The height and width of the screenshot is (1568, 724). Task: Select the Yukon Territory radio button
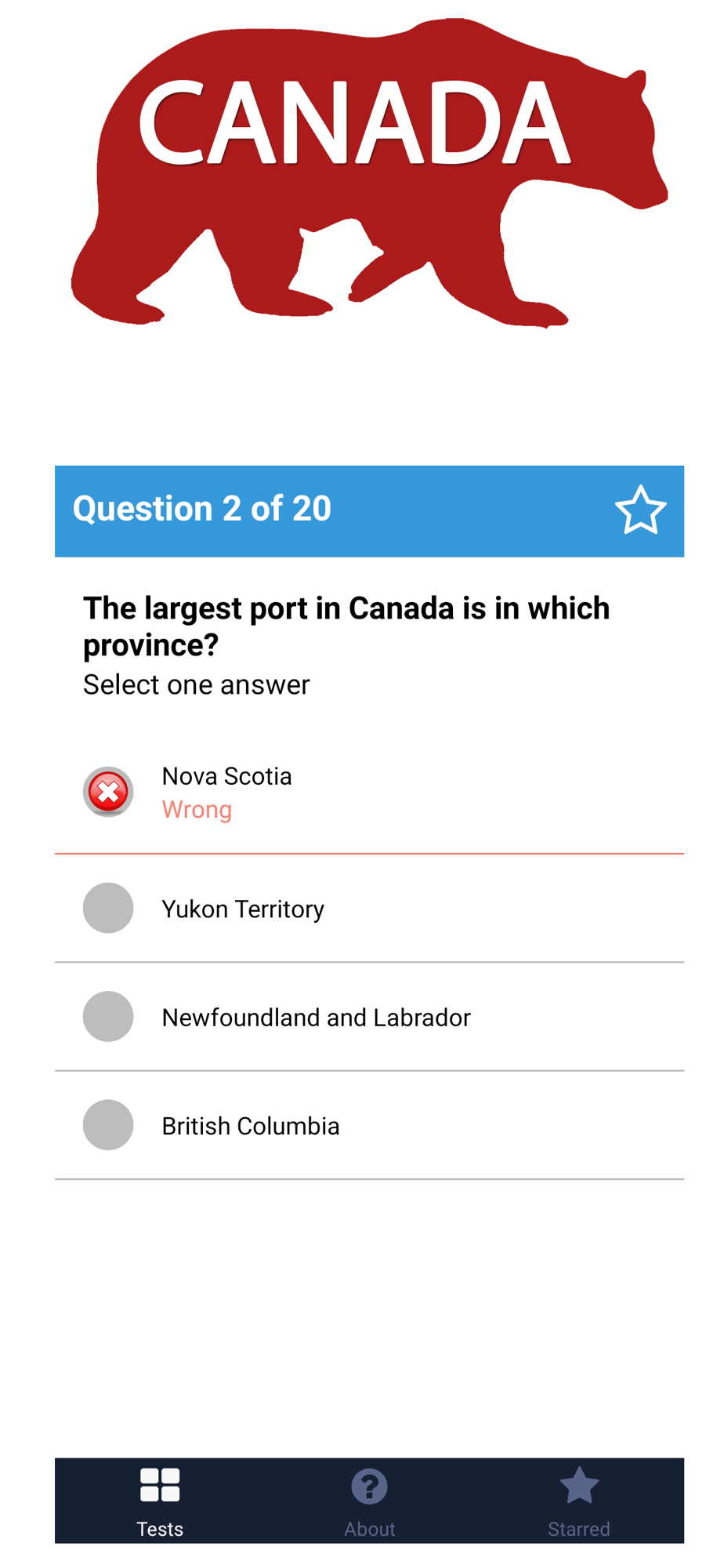[x=108, y=908]
